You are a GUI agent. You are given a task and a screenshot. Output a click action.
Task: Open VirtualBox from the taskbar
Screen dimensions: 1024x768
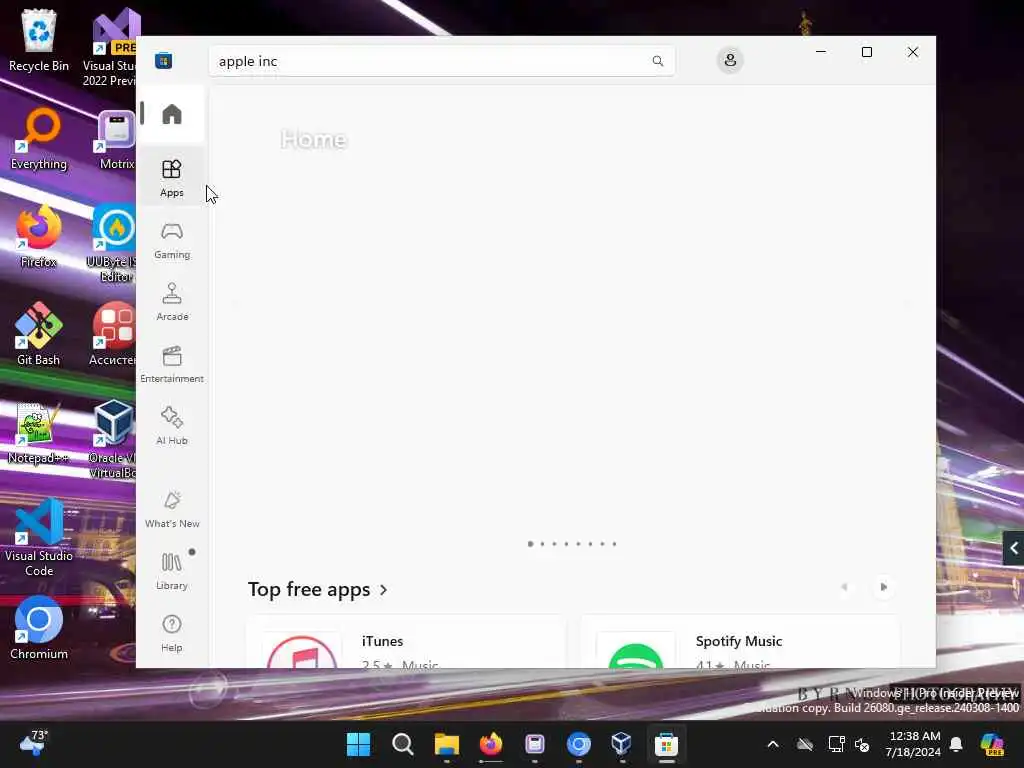(x=622, y=744)
